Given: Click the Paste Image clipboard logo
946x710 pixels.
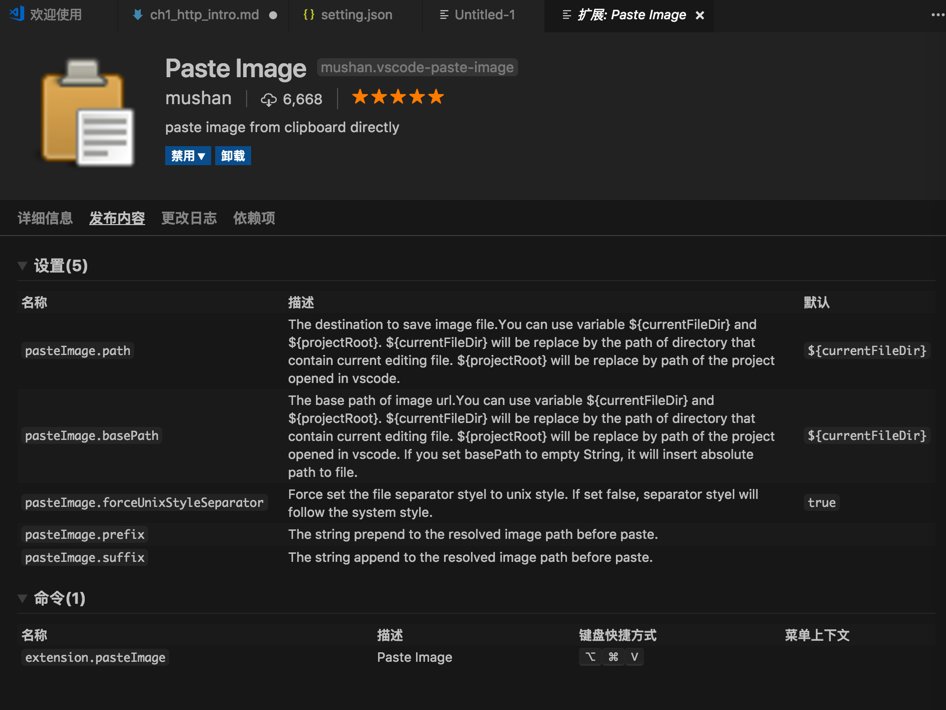Looking at the screenshot, I should click(x=88, y=111).
